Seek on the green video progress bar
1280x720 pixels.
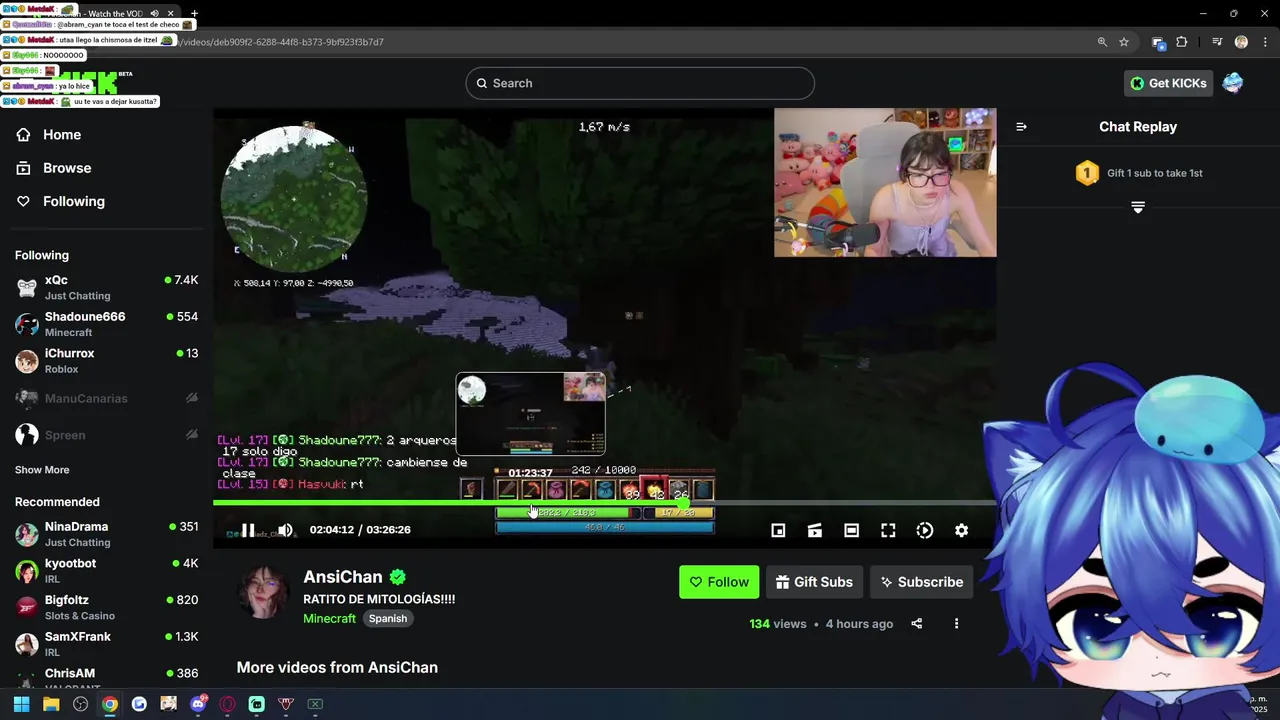(605, 503)
